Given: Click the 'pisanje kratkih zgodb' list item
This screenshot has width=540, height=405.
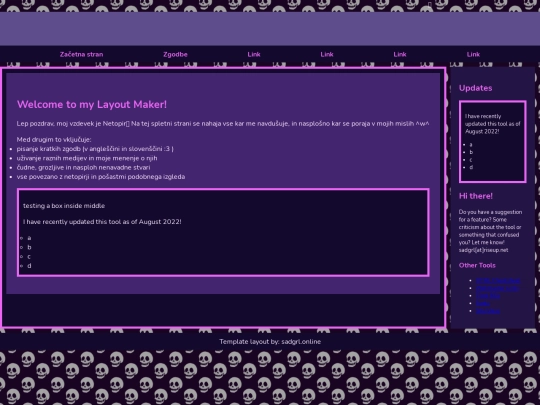Looking at the screenshot, I should coord(95,149).
